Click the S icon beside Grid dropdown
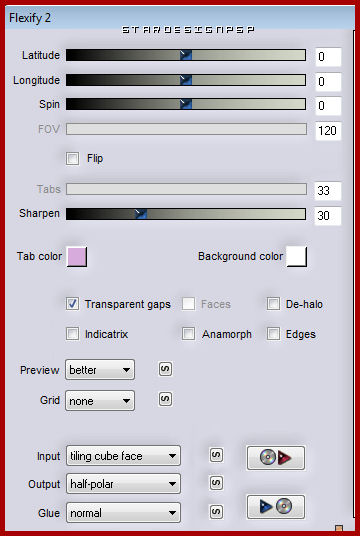This screenshot has height=536, width=360. [x=165, y=399]
